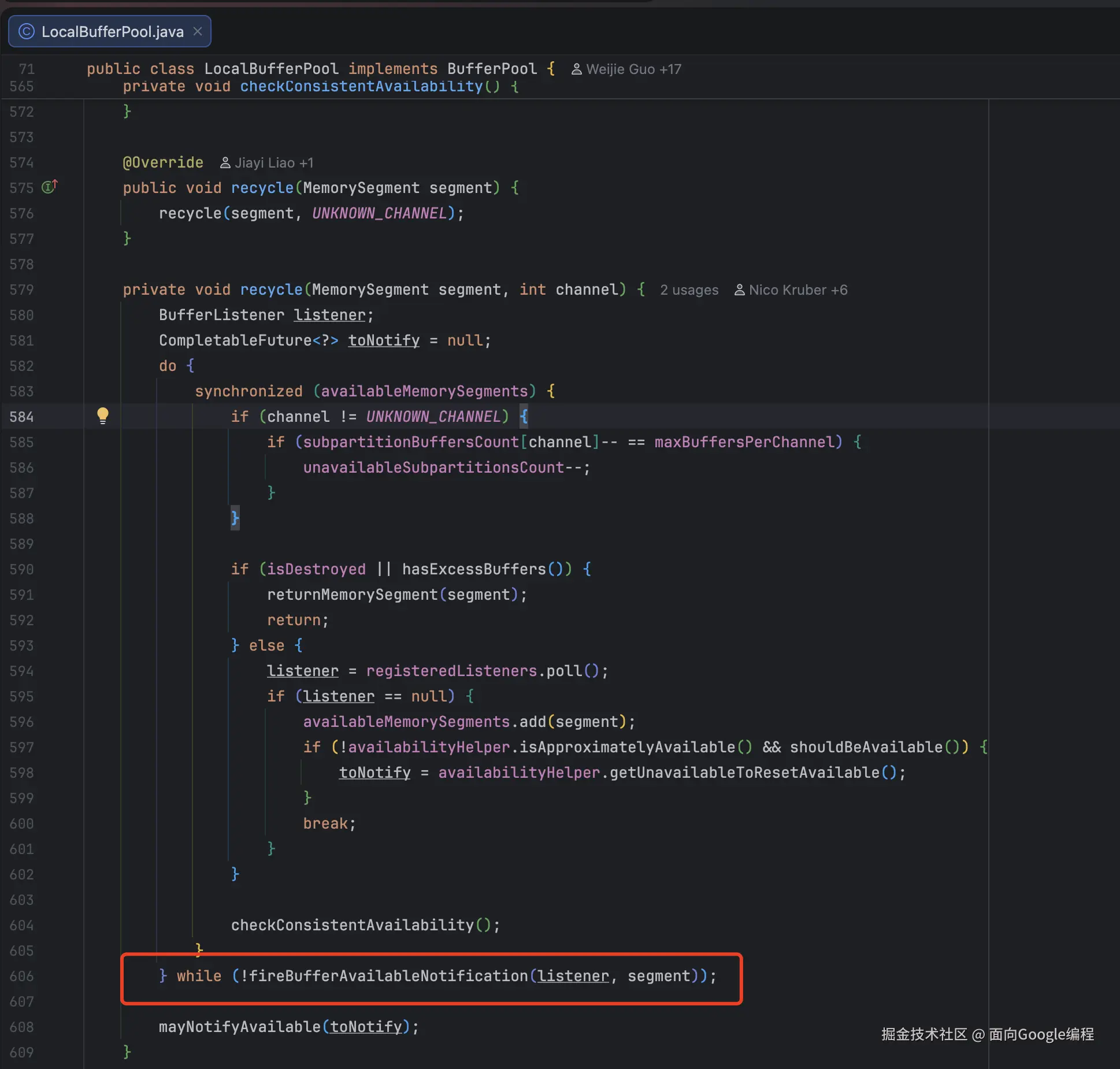Click the author icon beside Nico Kruber

[x=739, y=290]
